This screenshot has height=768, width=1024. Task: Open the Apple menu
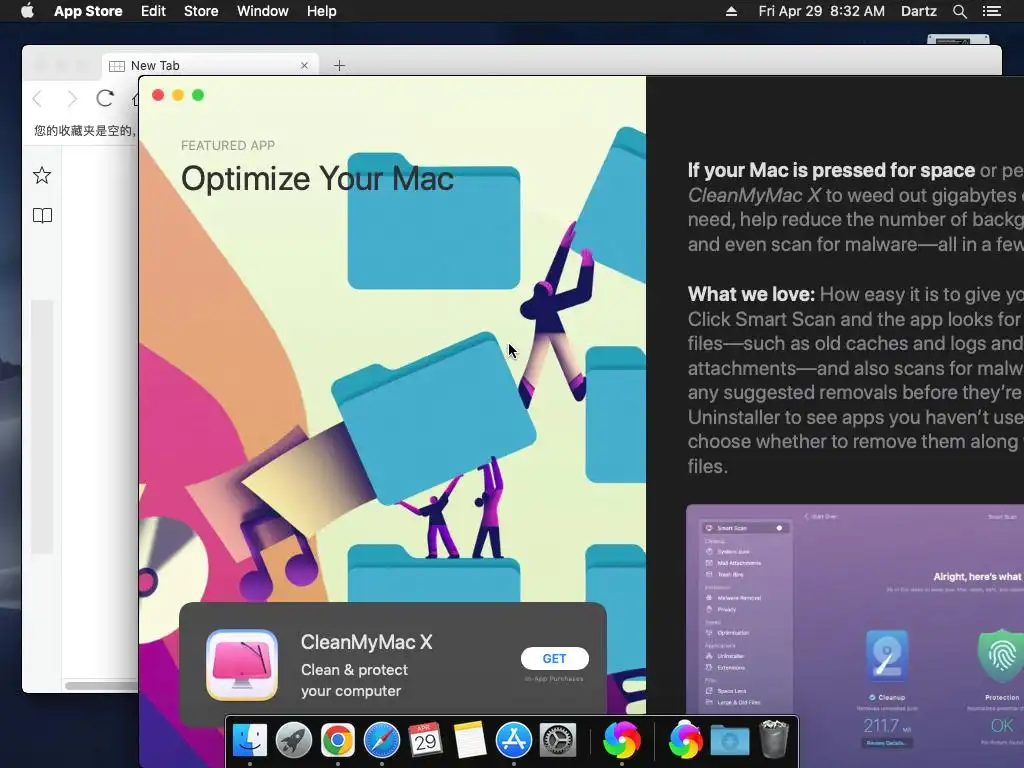27,11
